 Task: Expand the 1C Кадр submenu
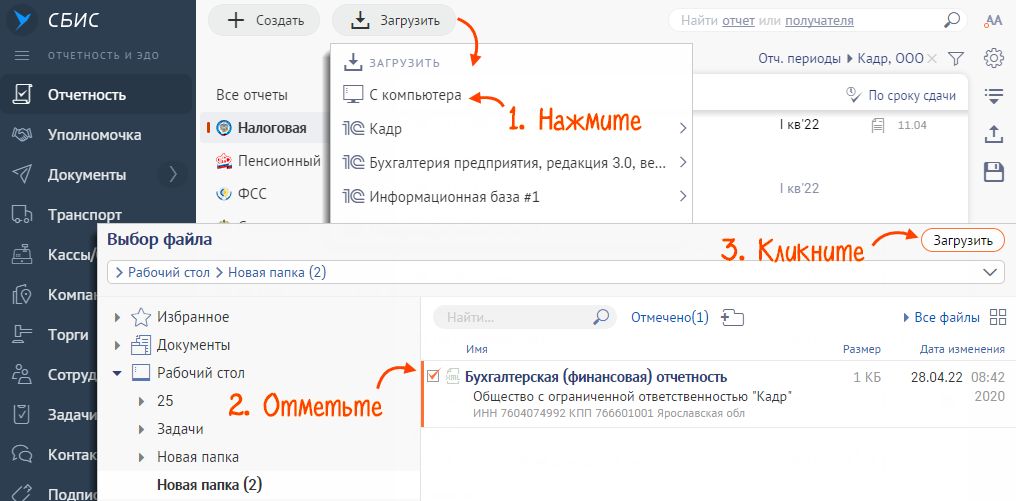click(682, 129)
